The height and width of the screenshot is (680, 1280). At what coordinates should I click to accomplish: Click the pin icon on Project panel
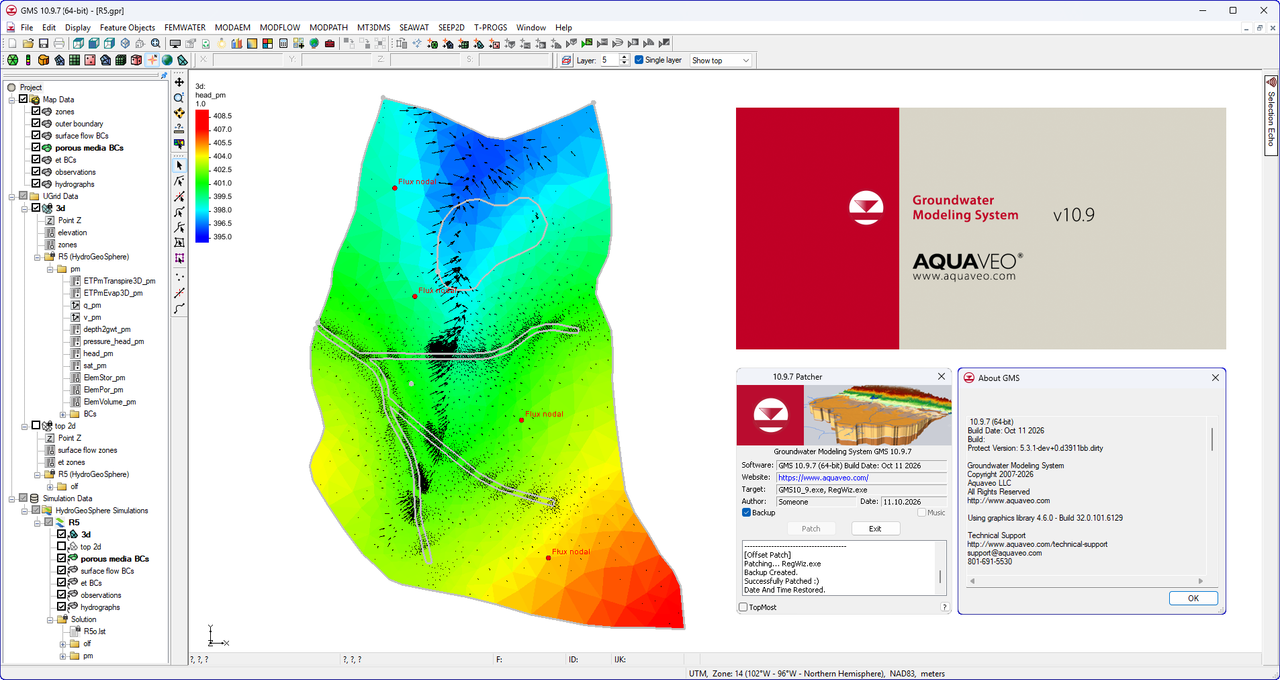[x=164, y=75]
